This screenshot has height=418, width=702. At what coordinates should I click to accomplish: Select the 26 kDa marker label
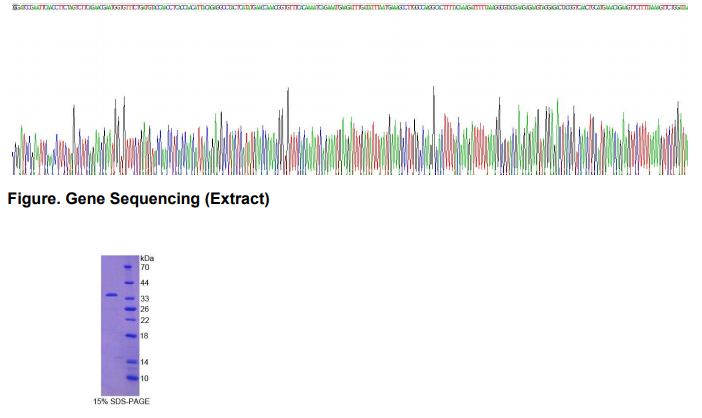pyautogui.click(x=145, y=309)
